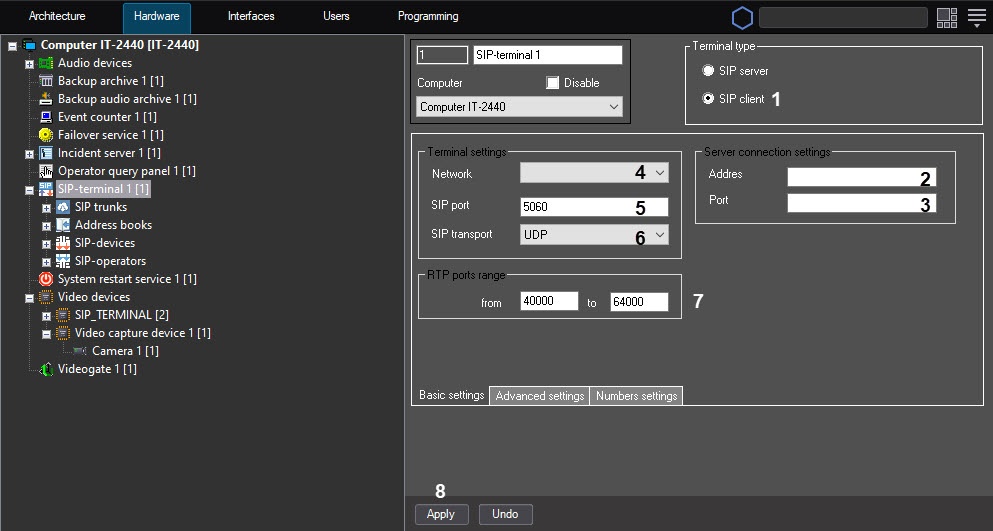Click the server Addres input field
The width and height of the screenshot is (993, 531).
850,177
